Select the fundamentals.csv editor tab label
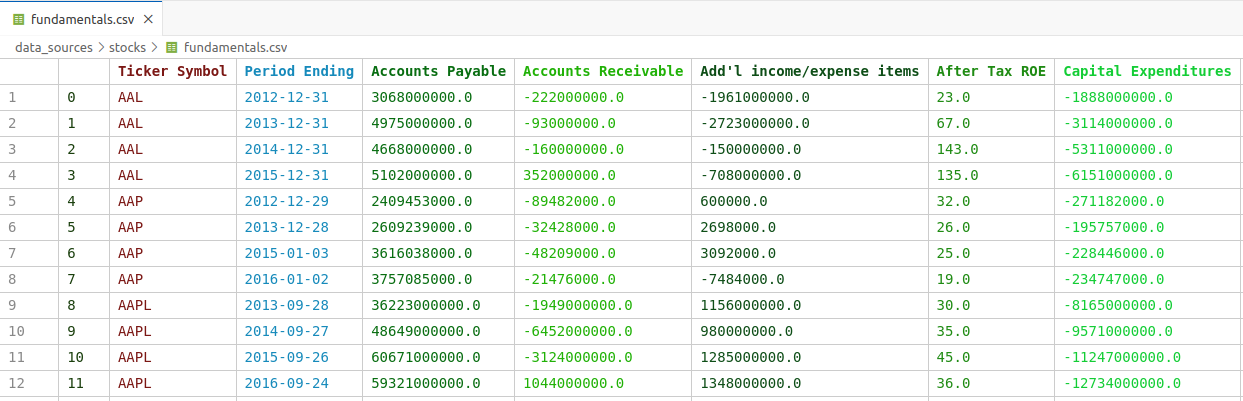The width and height of the screenshot is (1243, 401). point(82,18)
